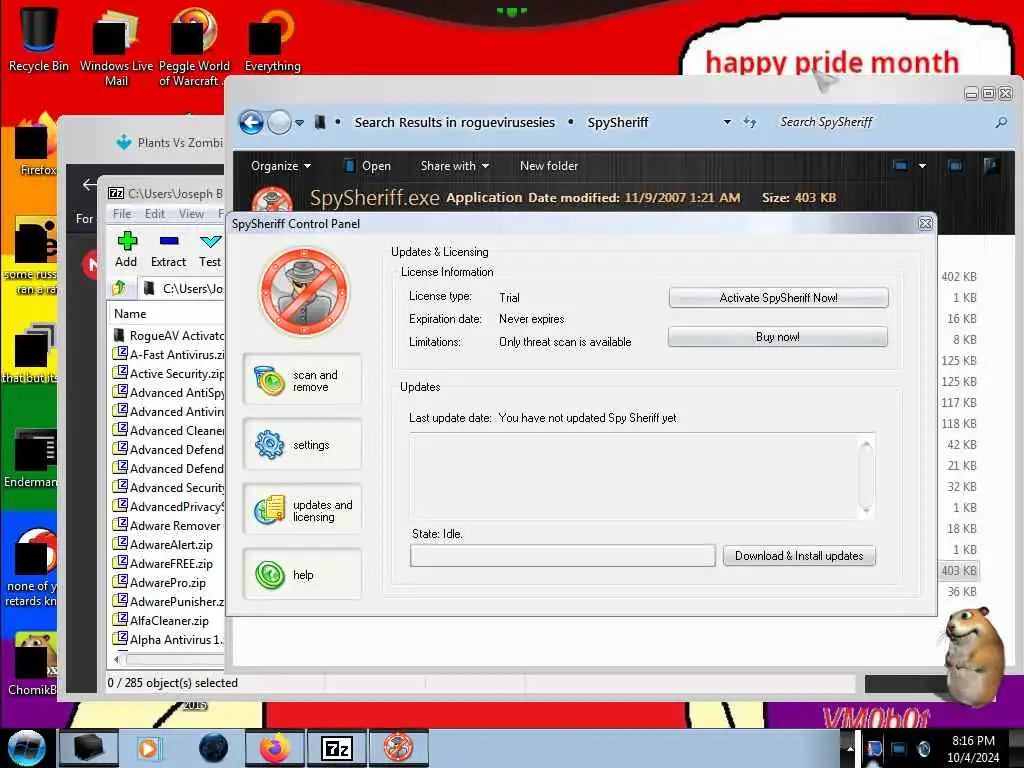Viewport: 1024px width, 768px height.
Task: Go back in Explorer window
Action: click(x=251, y=122)
